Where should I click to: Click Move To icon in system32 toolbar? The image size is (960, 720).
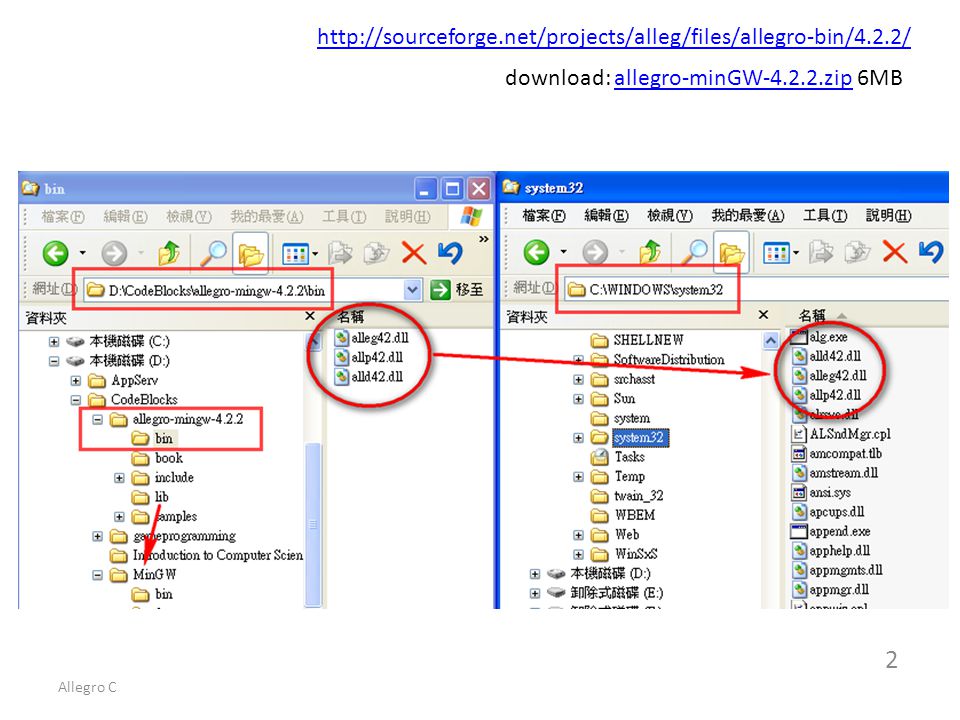click(821, 252)
